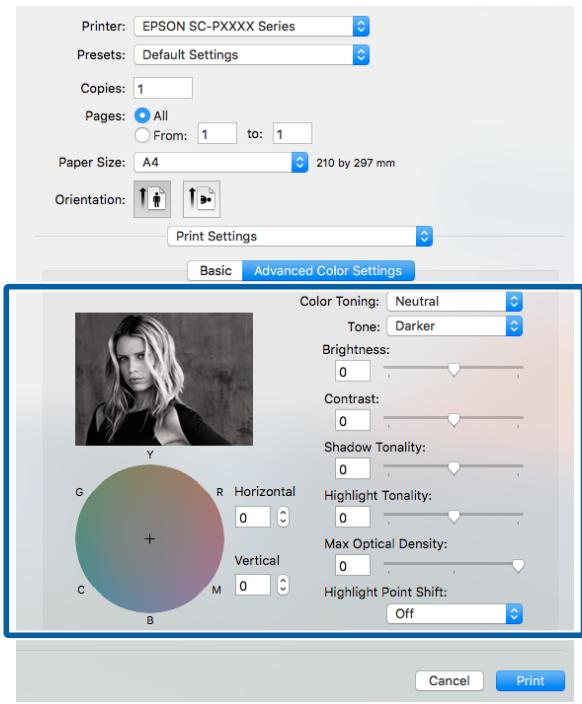Click the Contrast slider handle
This screenshot has width=582, height=704.
tap(454, 420)
